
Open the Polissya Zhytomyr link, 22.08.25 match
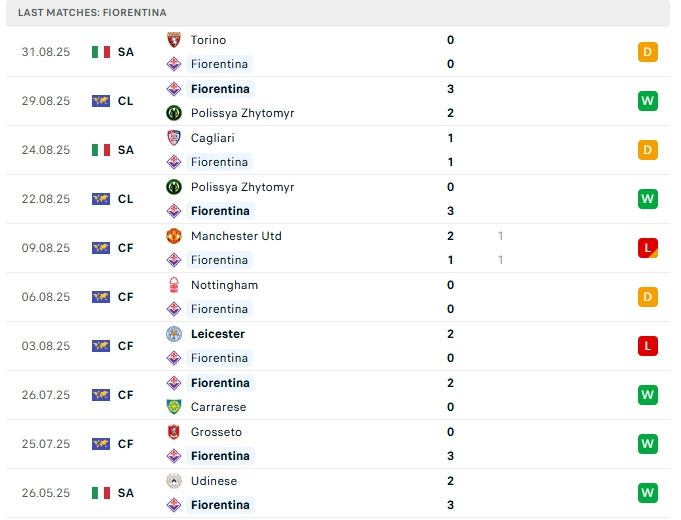pyautogui.click(x=241, y=187)
